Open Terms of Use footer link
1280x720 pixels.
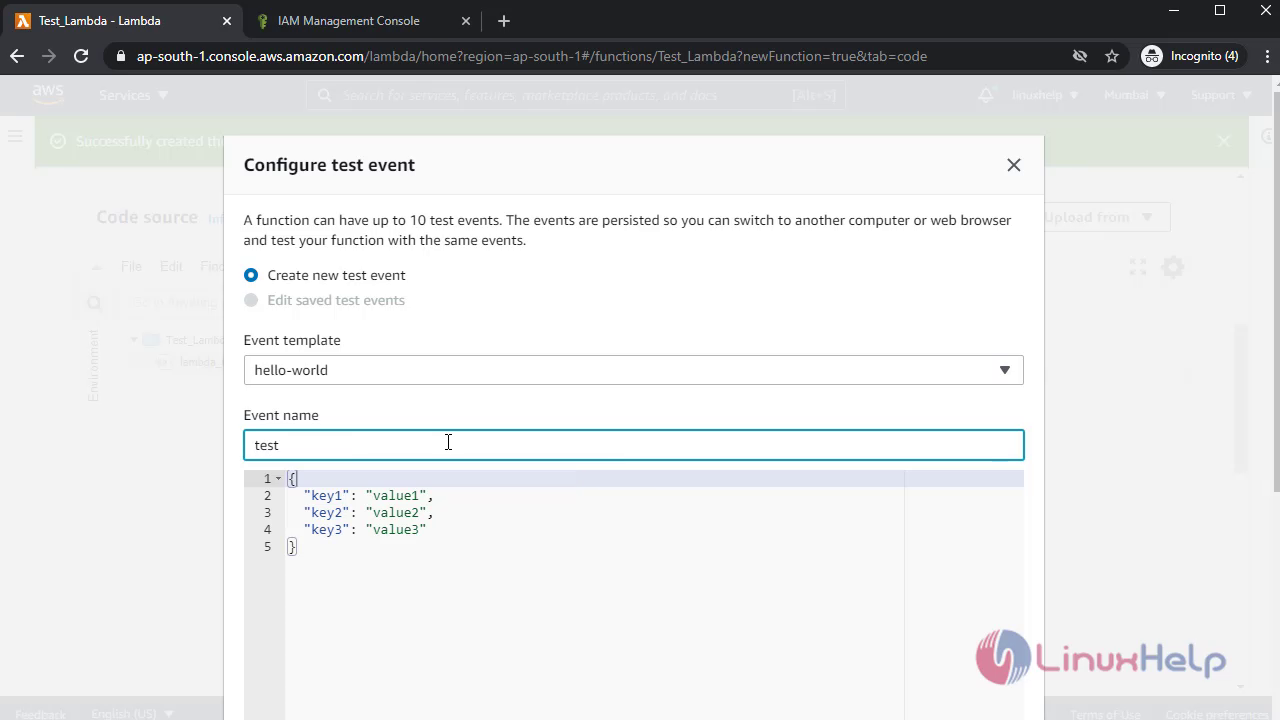pyautogui.click(x=1105, y=714)
